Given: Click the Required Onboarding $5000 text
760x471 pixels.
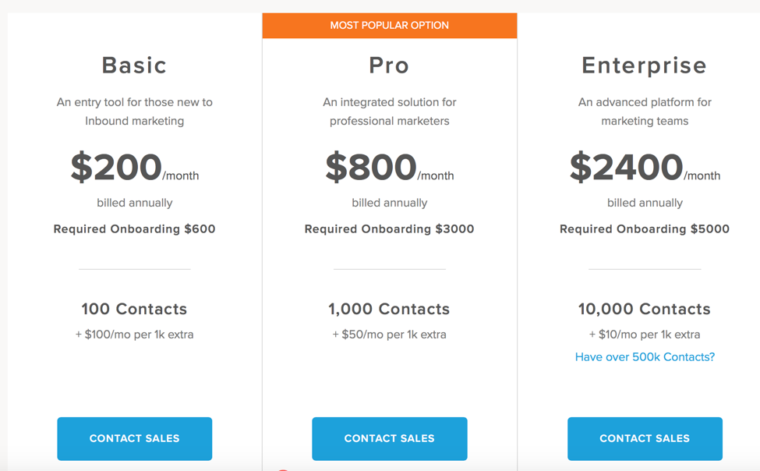Looking at the screenshot, I should (644, 229).
